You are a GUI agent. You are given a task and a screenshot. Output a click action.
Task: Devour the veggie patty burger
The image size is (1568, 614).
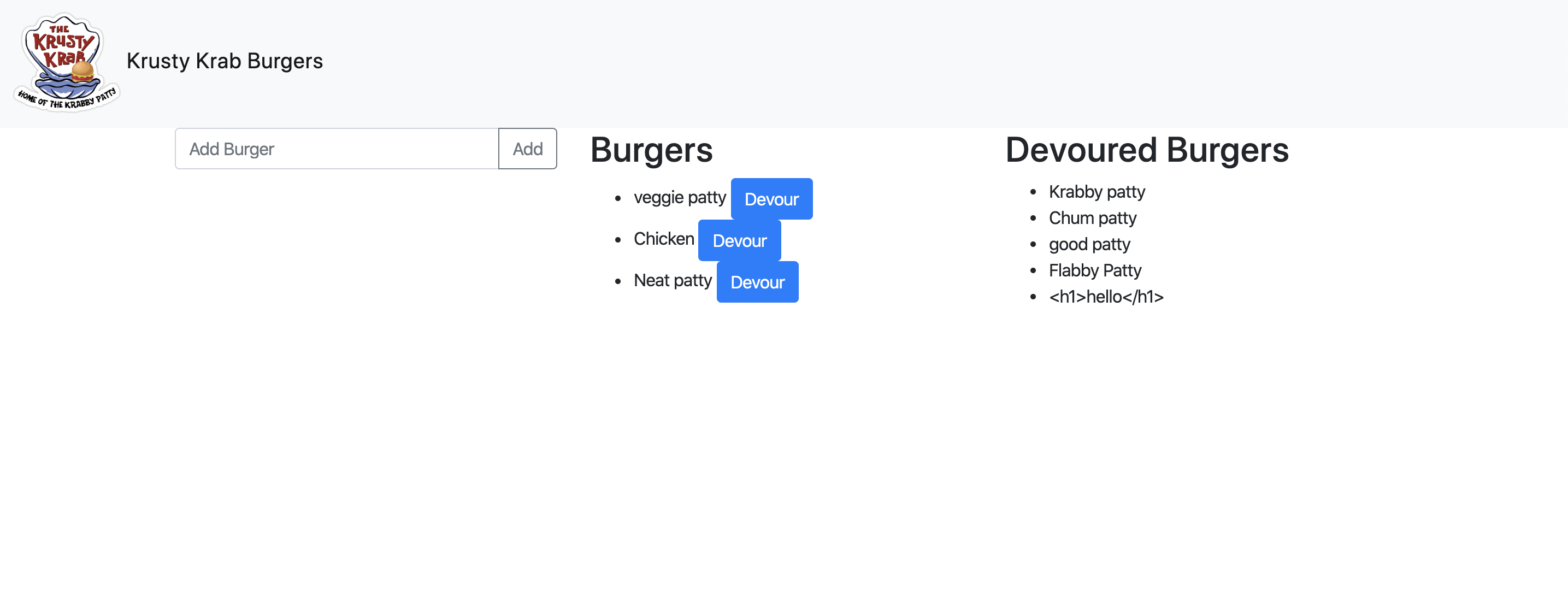(x=771, y=198)
